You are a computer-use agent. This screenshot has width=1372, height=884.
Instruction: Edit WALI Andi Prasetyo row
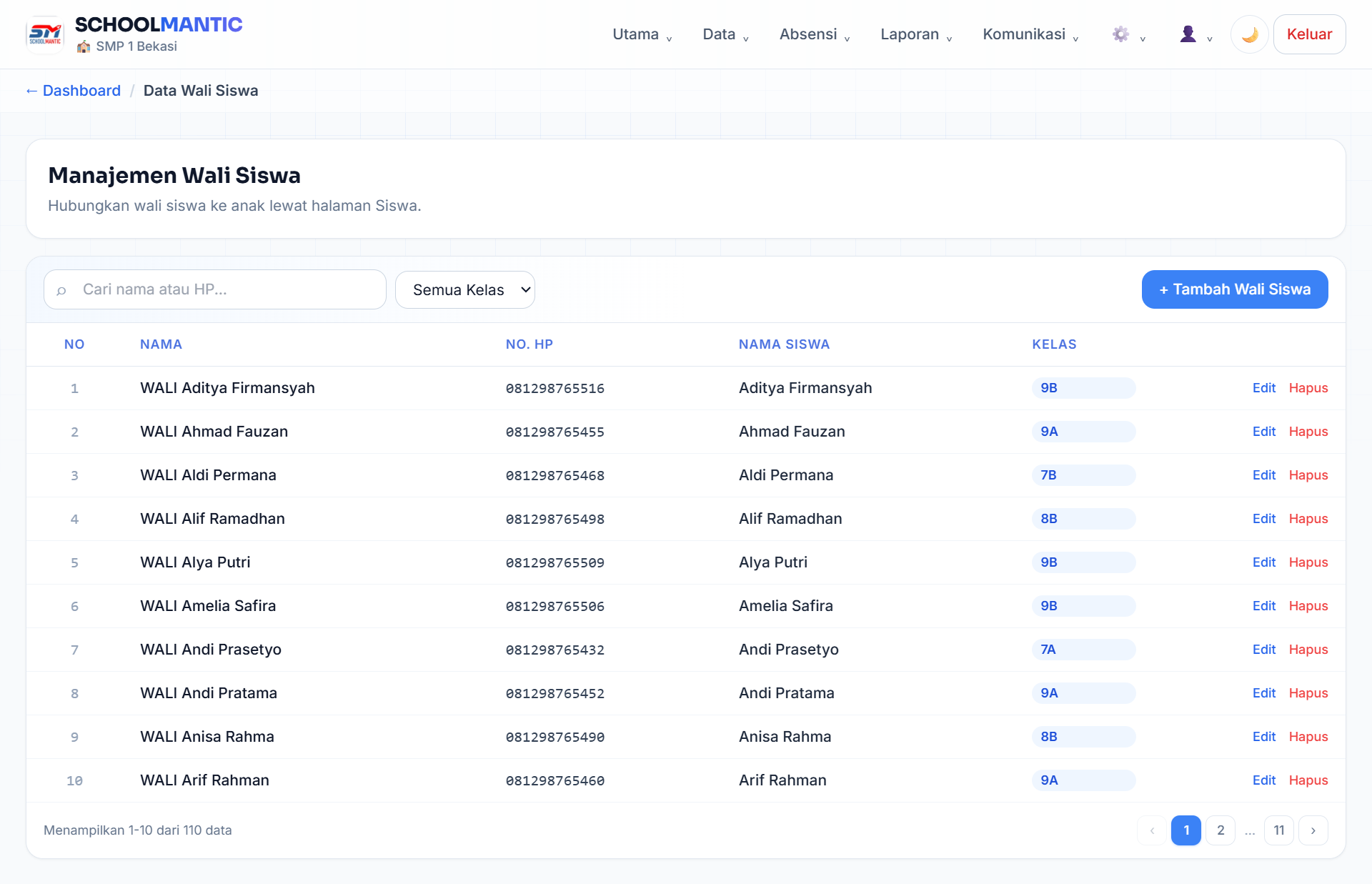click(1263, 650)
